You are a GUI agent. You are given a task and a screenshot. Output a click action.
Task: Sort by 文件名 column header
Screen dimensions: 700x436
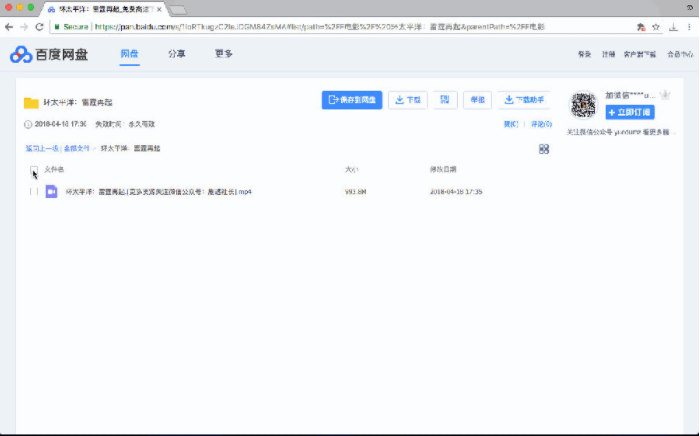[54, 169]
